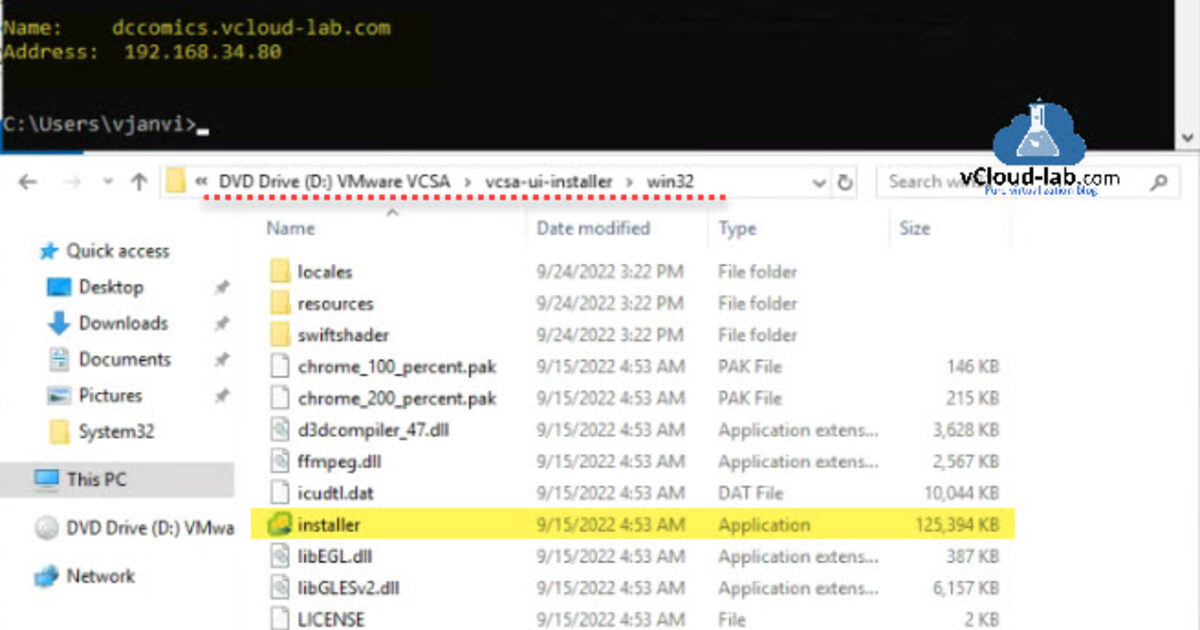Click the Network icon in sidebar
This screenshot has width=1200, height=630.
[x=47, y=576]
